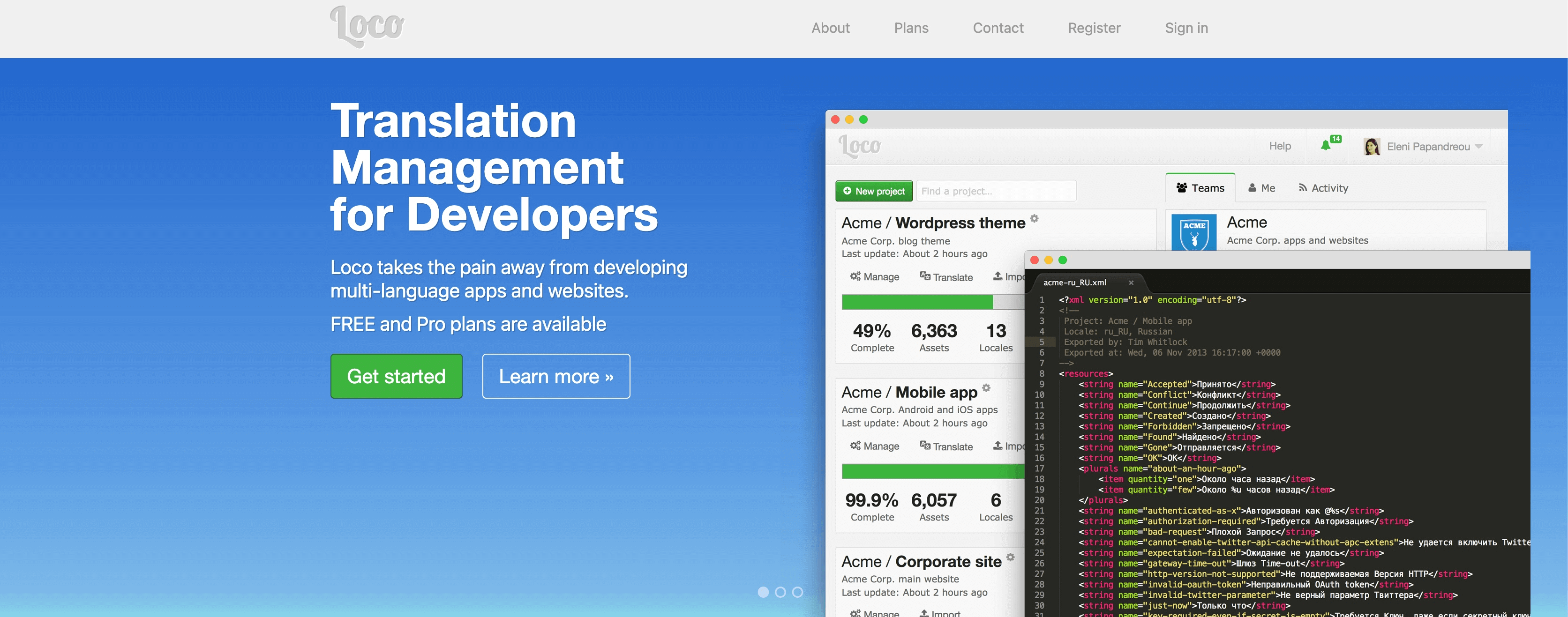Image resolution: width=1568 pixels, height=617 pixels.
Task: Click the Loco logo in the top navigation
Action: point(367,26)
